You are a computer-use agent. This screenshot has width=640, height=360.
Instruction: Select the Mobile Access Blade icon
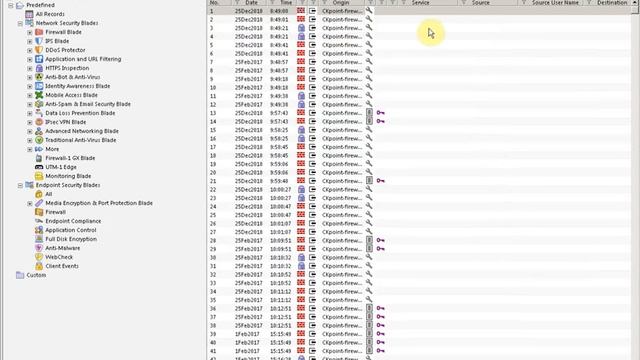coord(39,95)
